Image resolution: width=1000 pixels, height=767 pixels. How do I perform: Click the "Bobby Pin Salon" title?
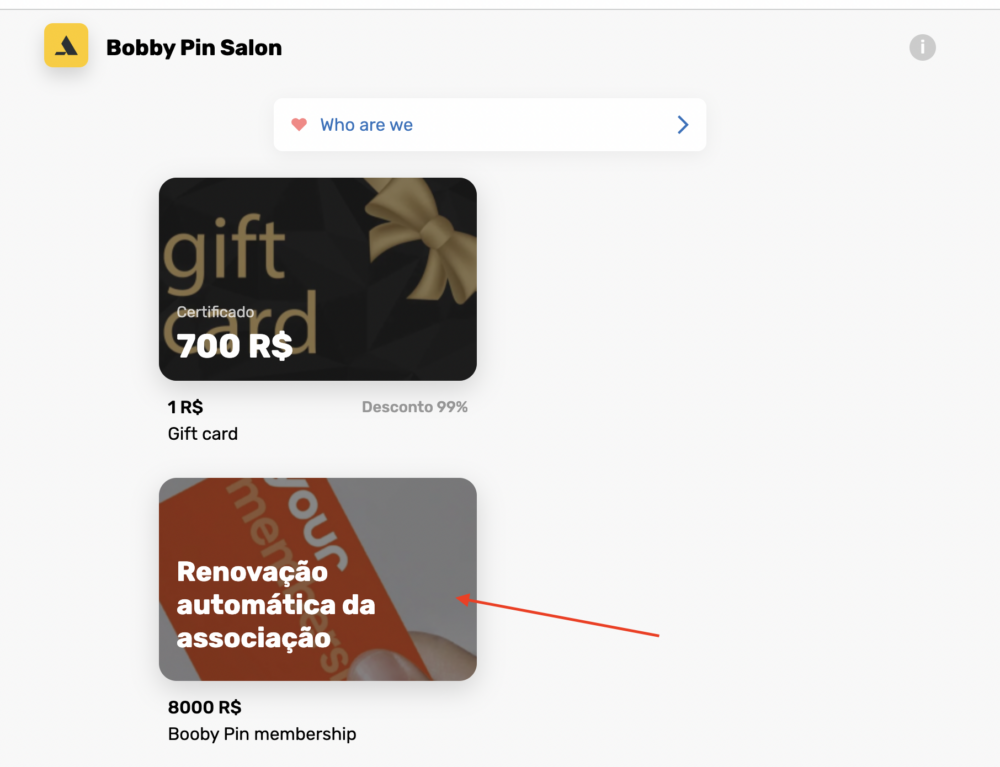(x=194, y=48)
